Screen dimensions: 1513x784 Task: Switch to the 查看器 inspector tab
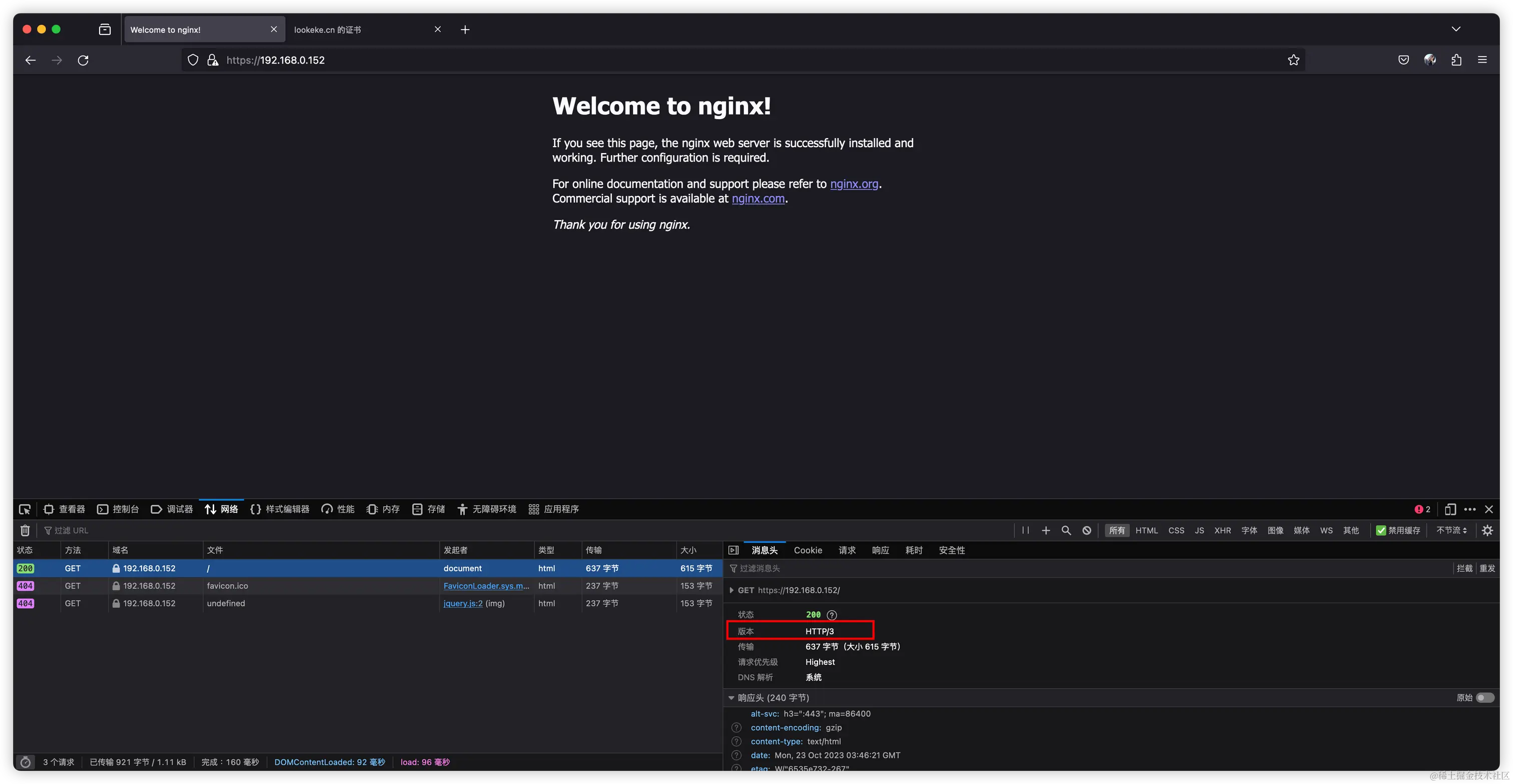65,509
